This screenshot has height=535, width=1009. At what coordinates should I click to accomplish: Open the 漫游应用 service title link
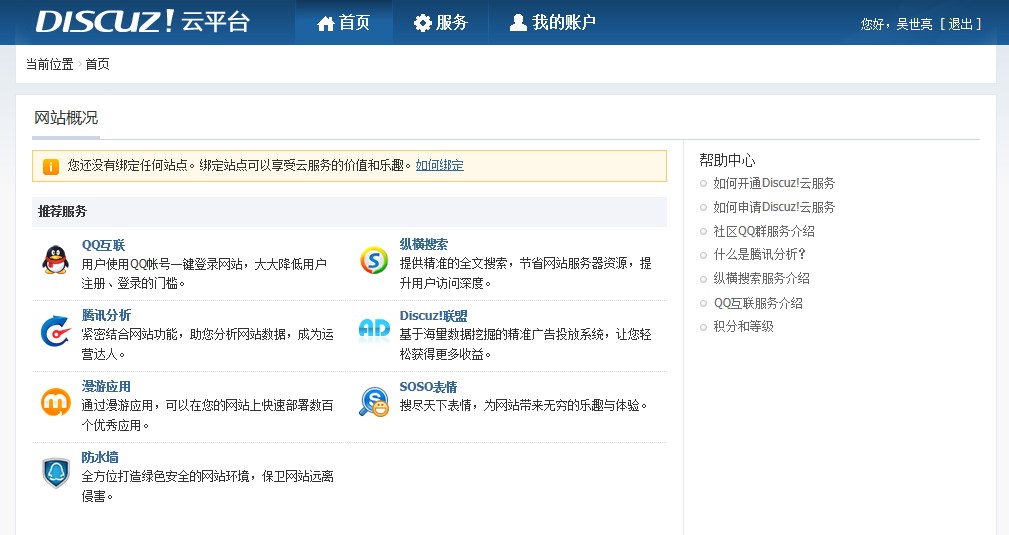coord(106,386)
